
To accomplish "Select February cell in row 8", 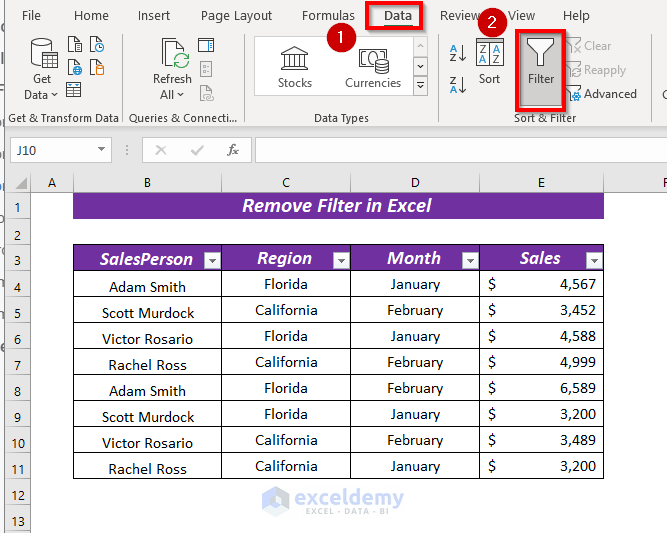I will (415, 388).
